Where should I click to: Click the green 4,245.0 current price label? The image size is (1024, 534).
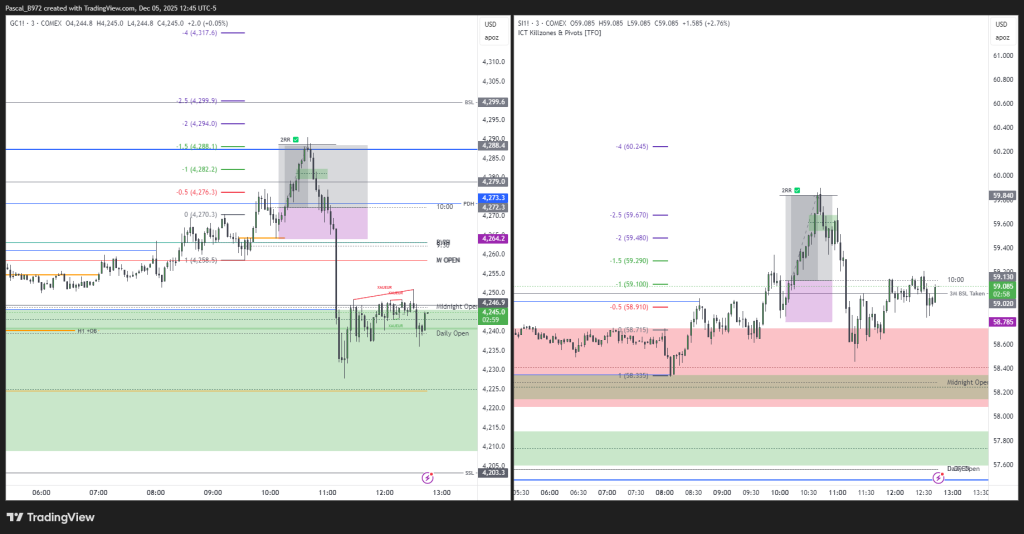[493, 312]
